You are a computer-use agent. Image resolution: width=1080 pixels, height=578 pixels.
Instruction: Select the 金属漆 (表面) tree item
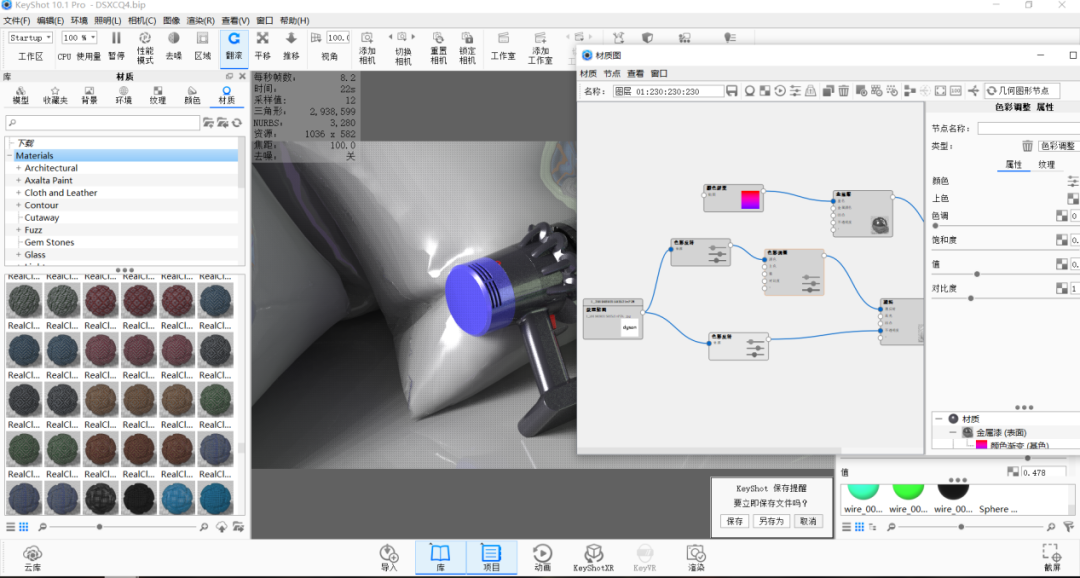click(x=1001, y=433)
